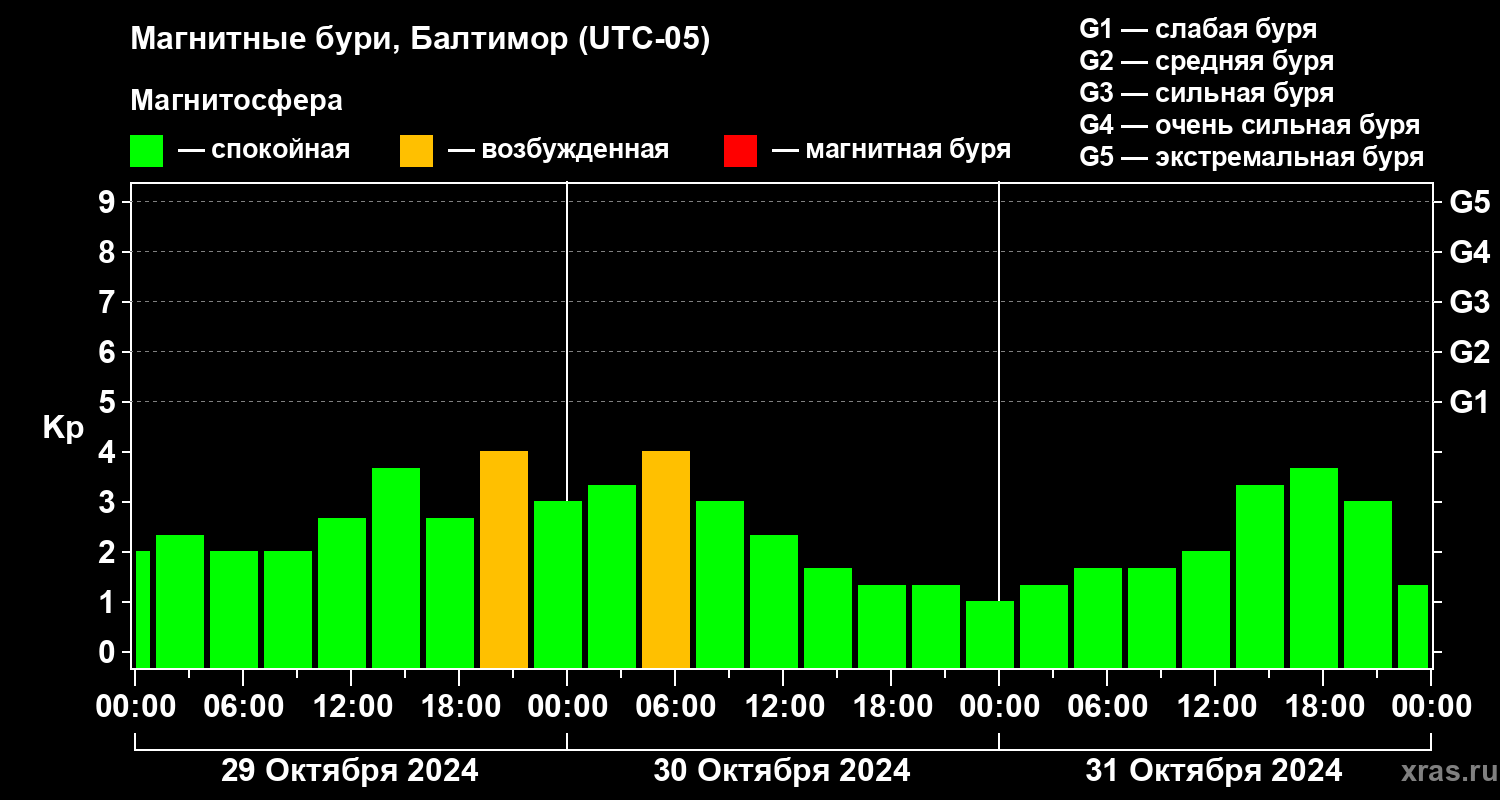Click the 'Kp' axis label
This screenshot has width=1500, height=800.
63,428
